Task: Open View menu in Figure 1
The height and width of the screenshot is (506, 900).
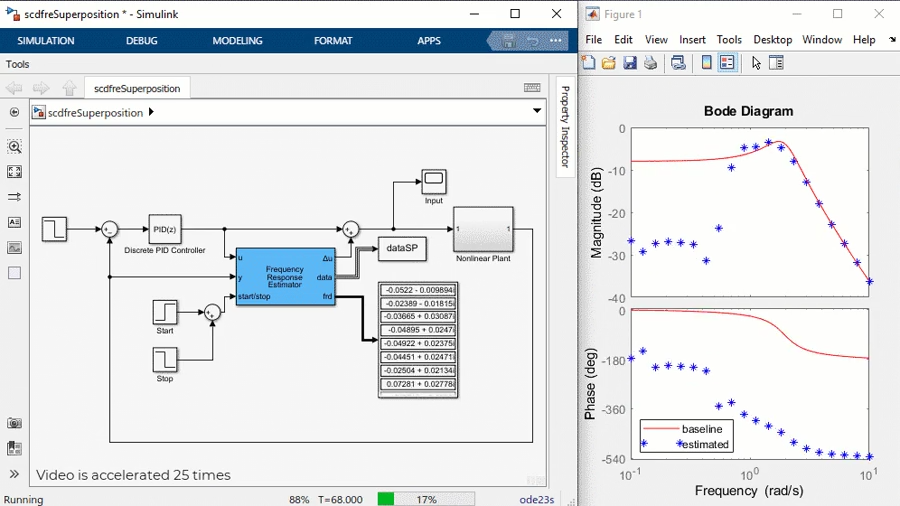Action: click(x=656, y=40)
